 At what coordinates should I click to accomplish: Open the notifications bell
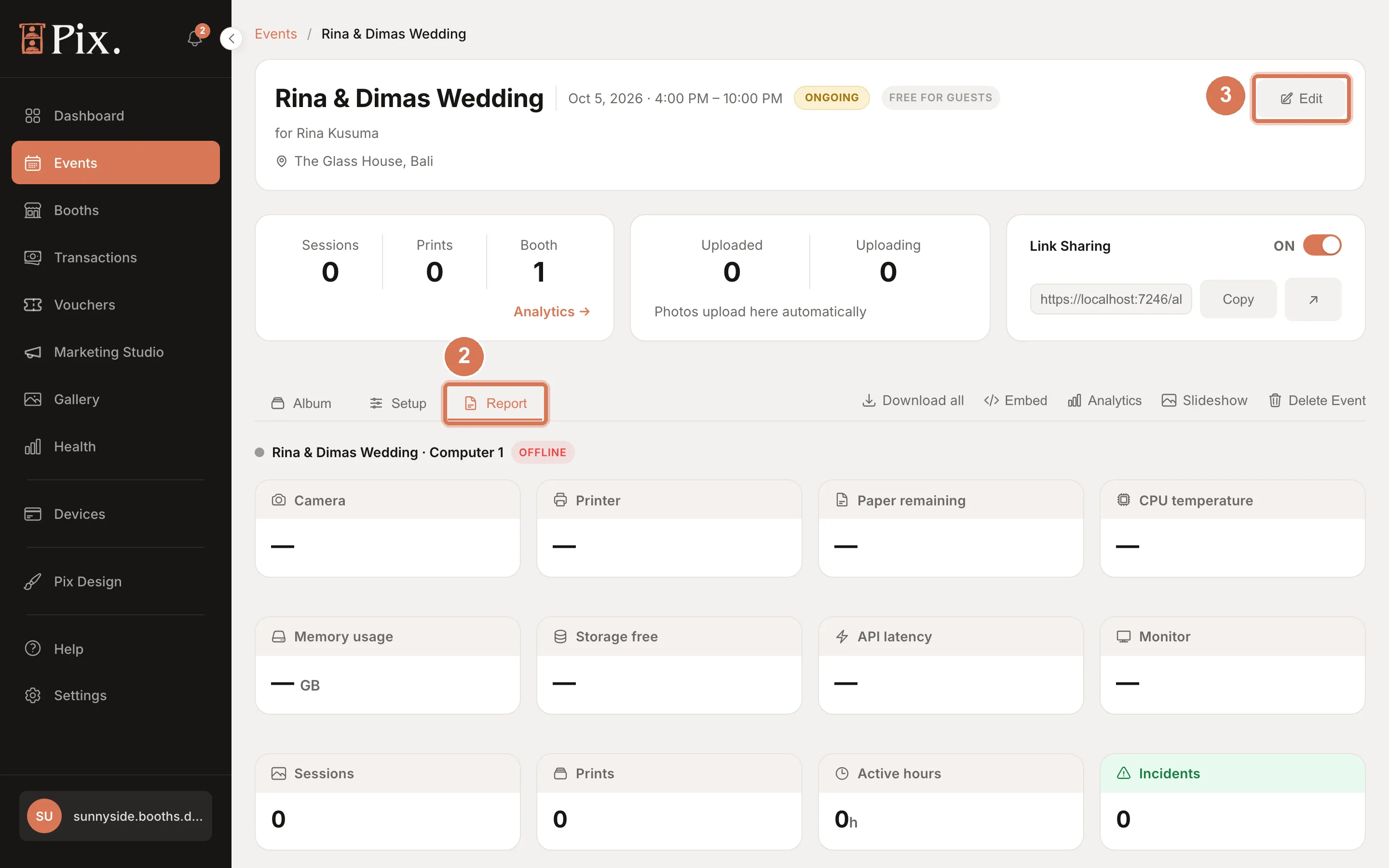coord(194,39)
